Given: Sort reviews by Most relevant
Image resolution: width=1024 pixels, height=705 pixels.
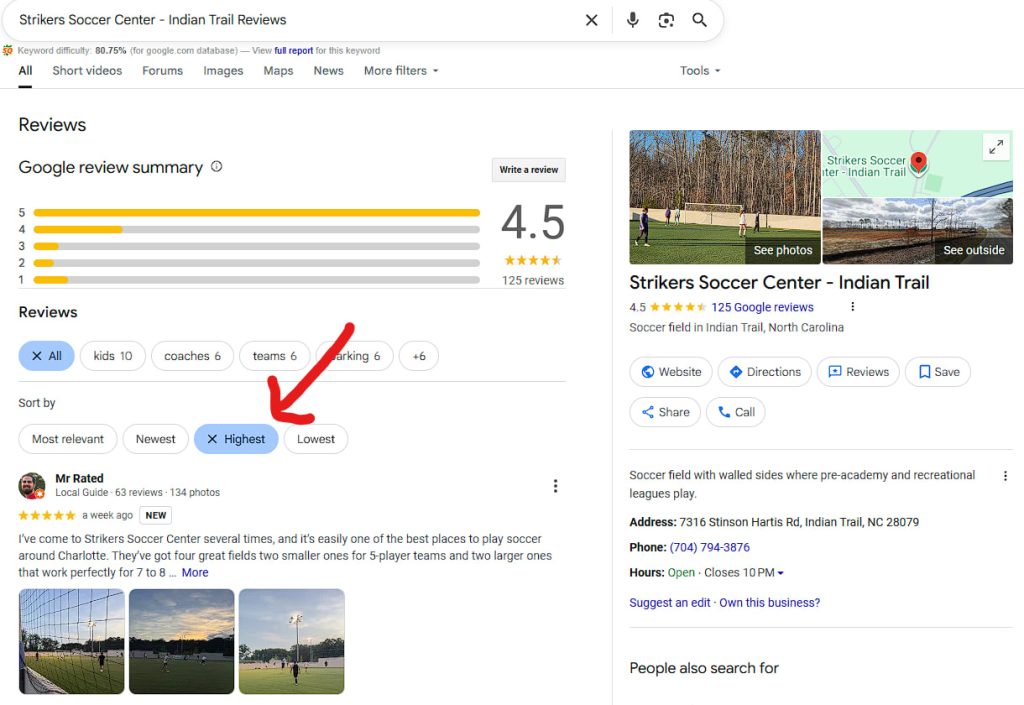Looking at the screenshot, I should pos(68,439).
